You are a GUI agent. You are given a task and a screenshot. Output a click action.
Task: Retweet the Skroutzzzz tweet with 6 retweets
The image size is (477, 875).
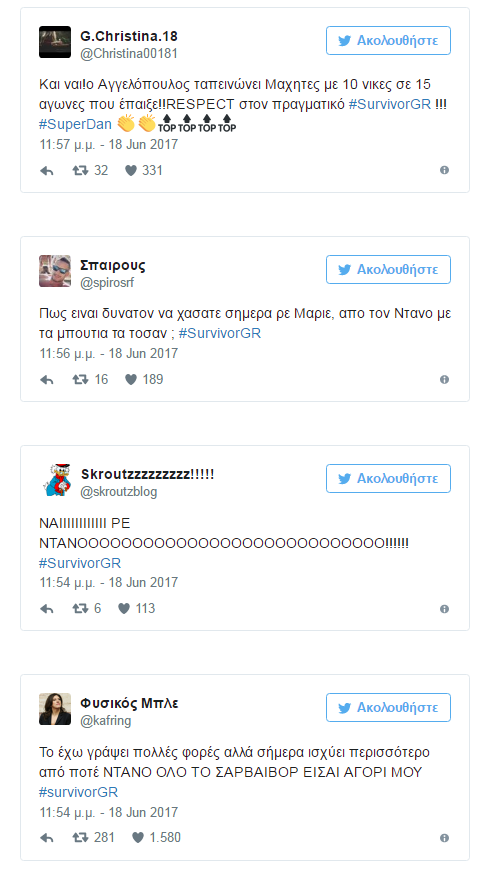[x=80, y=609]
